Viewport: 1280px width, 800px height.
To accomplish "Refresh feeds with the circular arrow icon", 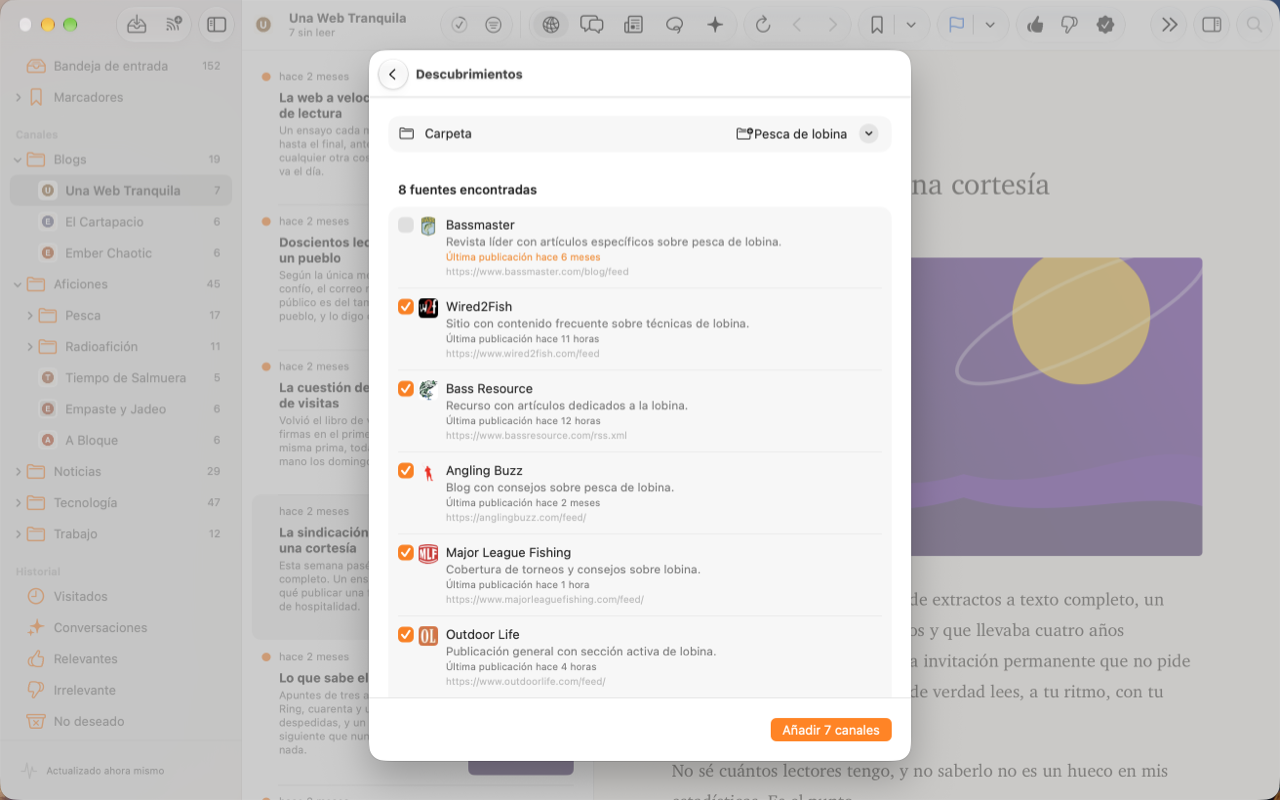I will 763,25.
